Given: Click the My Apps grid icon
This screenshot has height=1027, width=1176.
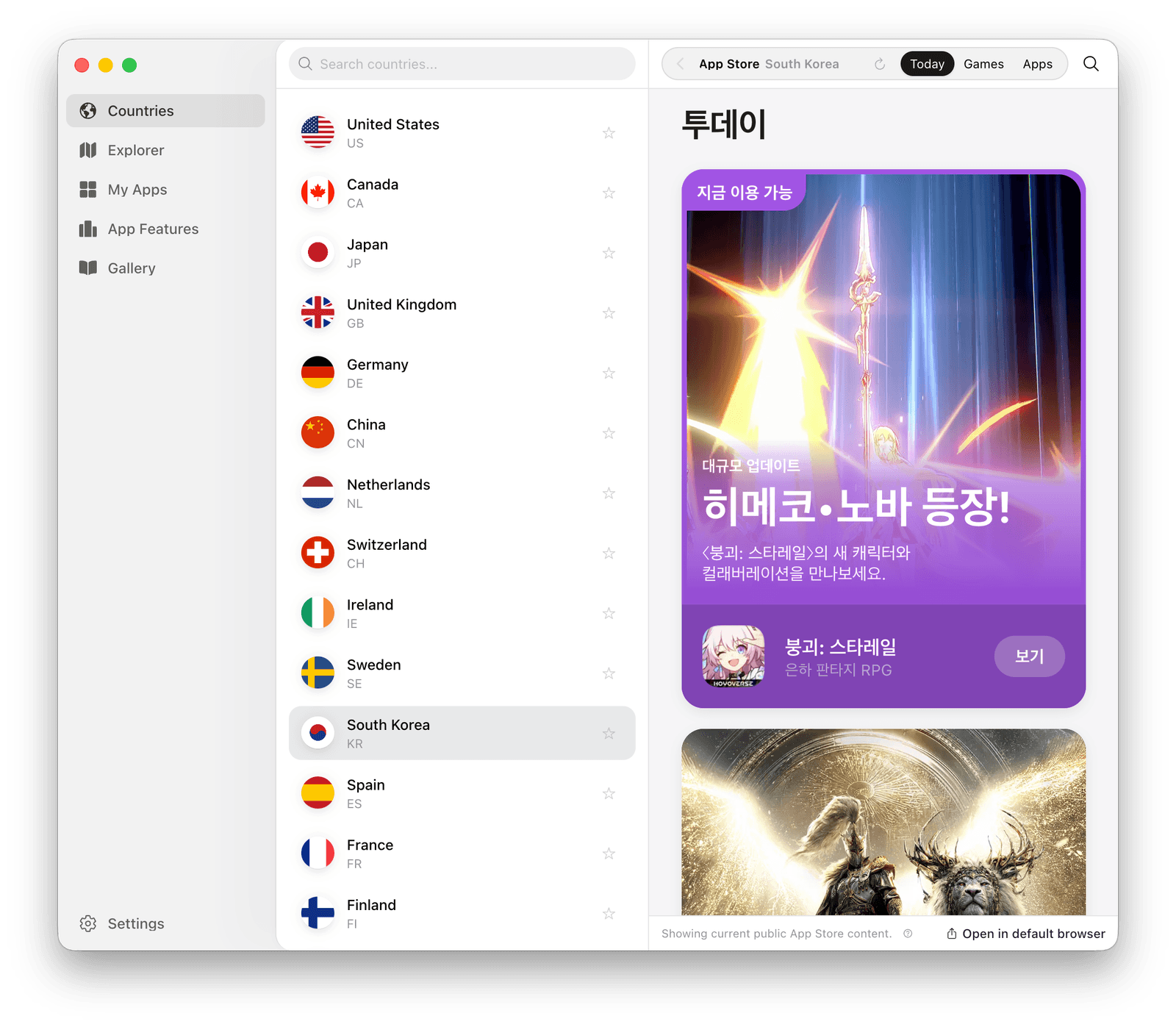Looking at the screenshot, I should click(88, 190).
